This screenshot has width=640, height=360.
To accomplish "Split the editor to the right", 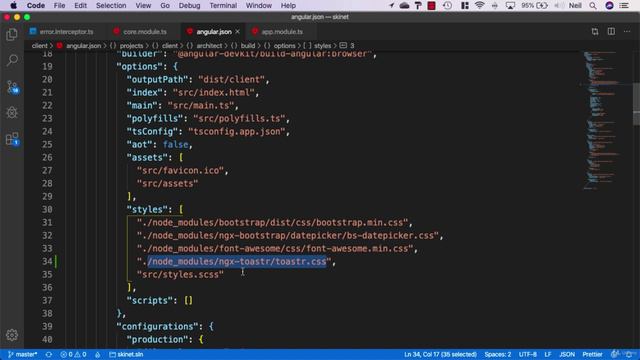I will 611,31.
